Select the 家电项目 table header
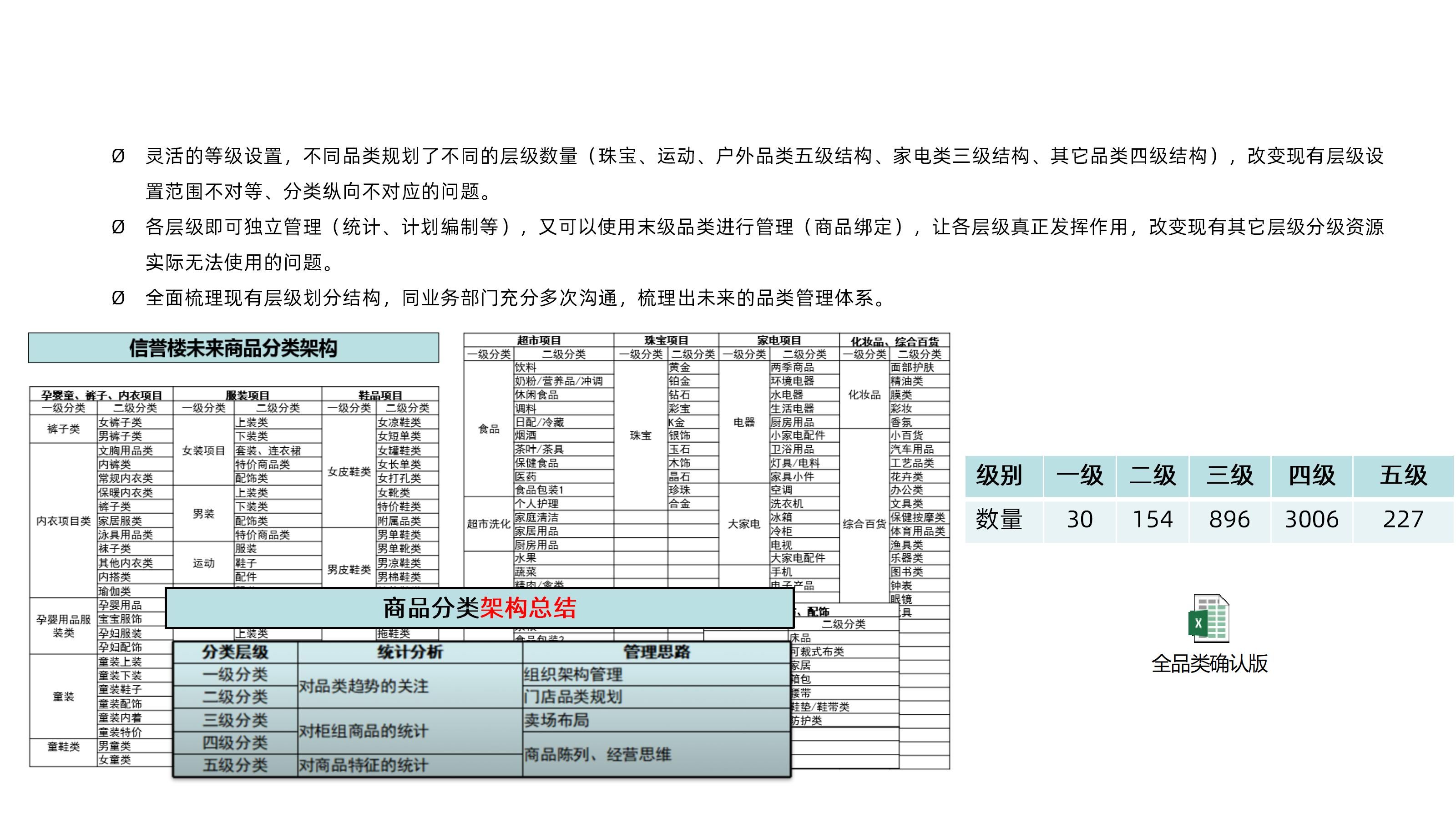Viewport: 1456px width, 819px height. tap(779, 340)
